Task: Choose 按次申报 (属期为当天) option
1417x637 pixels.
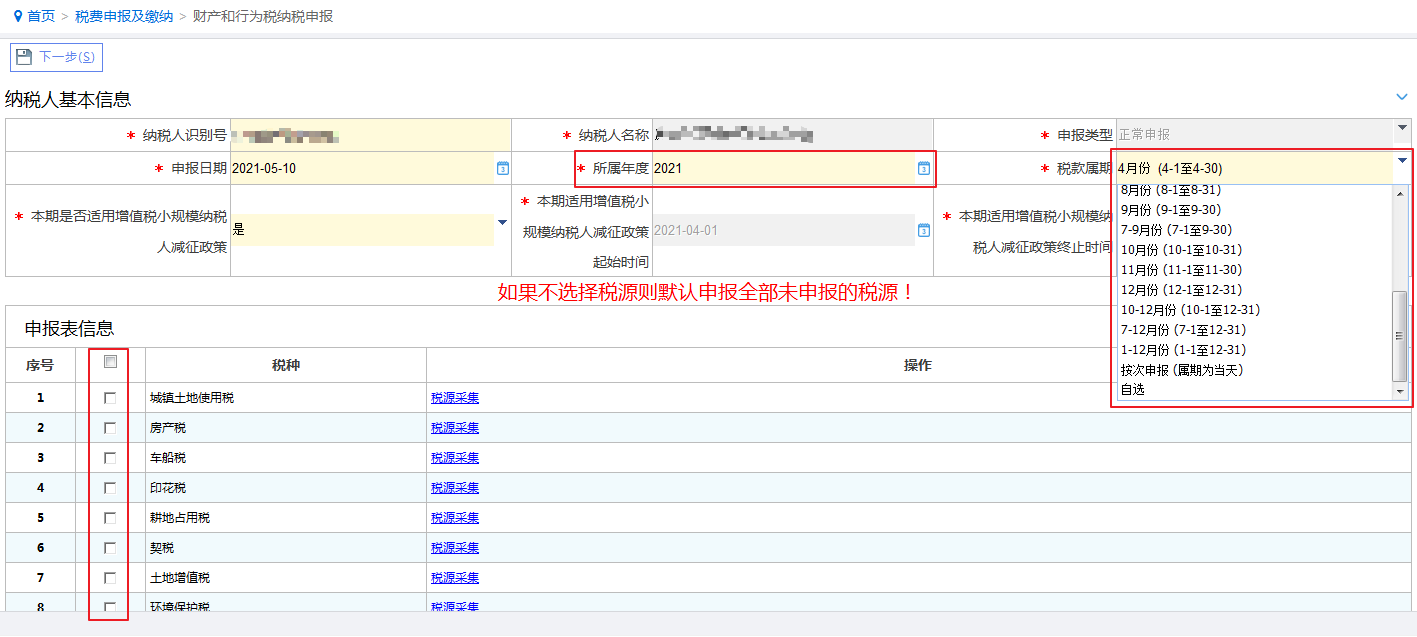Action: coord(1182,370)
